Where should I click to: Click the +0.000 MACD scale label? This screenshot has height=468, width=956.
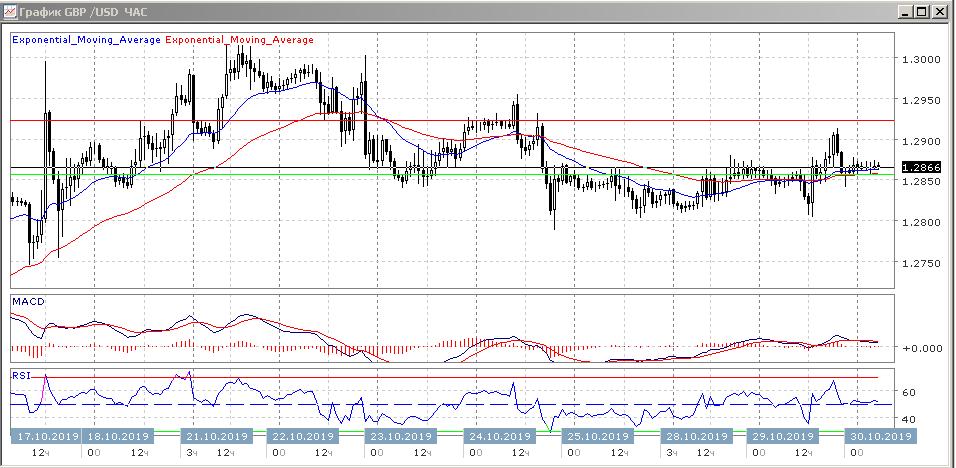click(x=923, y=348)
